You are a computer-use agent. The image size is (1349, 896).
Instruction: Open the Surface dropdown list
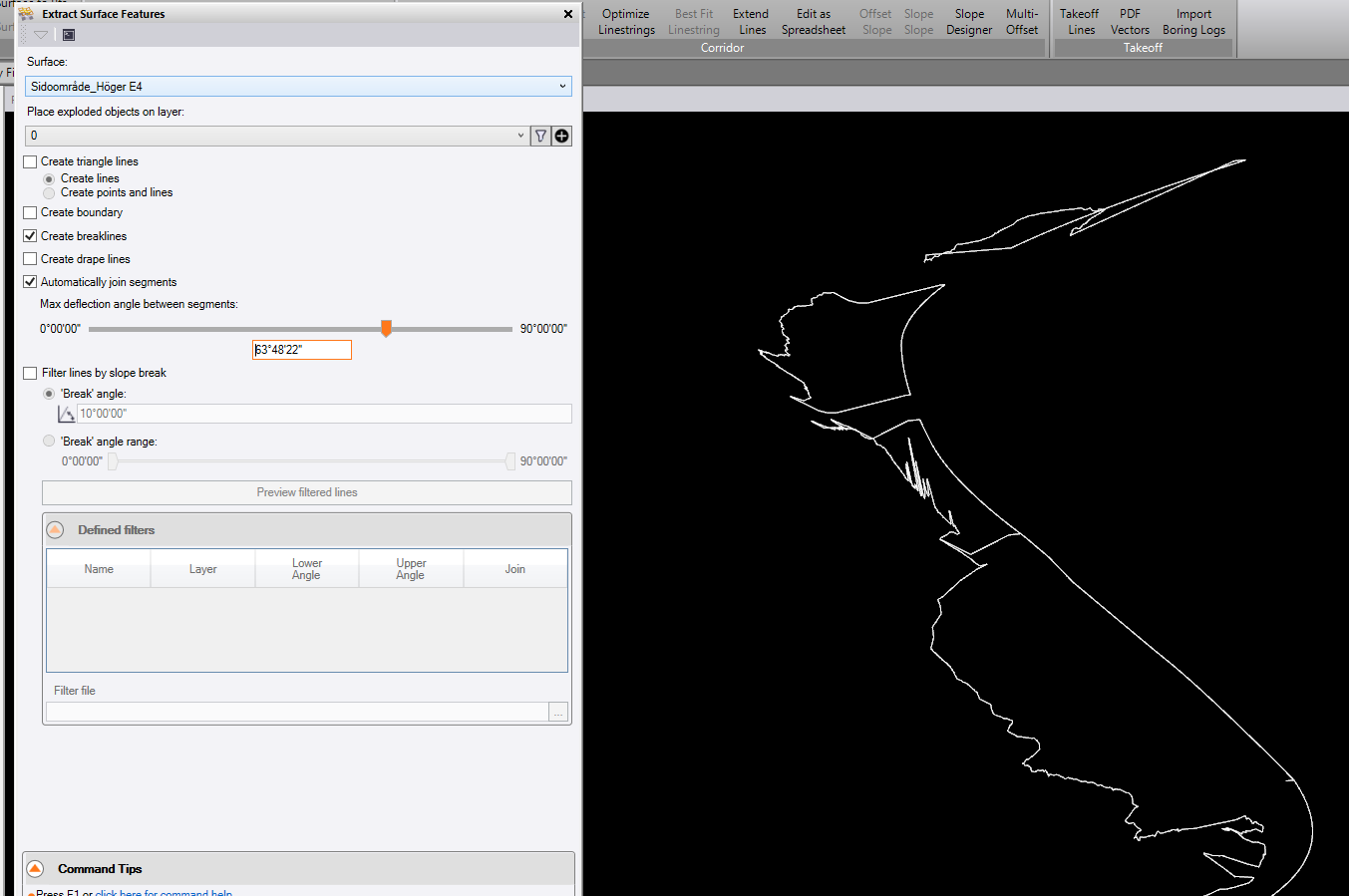(x=562, y=87)
